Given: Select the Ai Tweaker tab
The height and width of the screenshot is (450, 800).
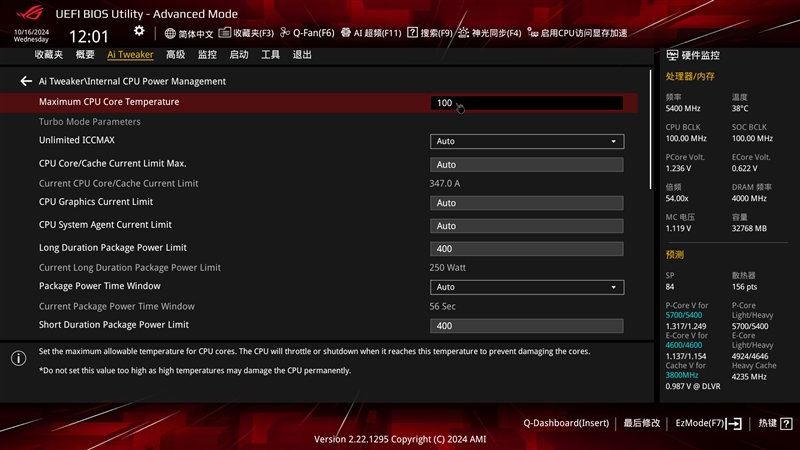Looking at the screenshot, I should [x=130, y=55].
